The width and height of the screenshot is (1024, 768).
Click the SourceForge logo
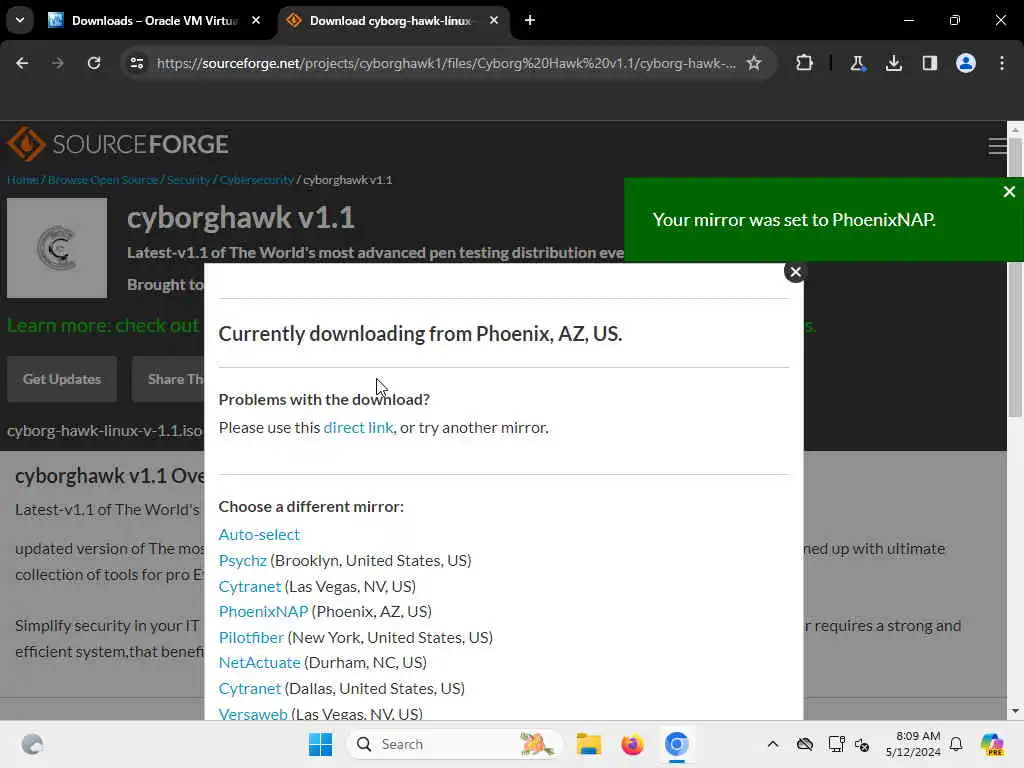[118, 144]
